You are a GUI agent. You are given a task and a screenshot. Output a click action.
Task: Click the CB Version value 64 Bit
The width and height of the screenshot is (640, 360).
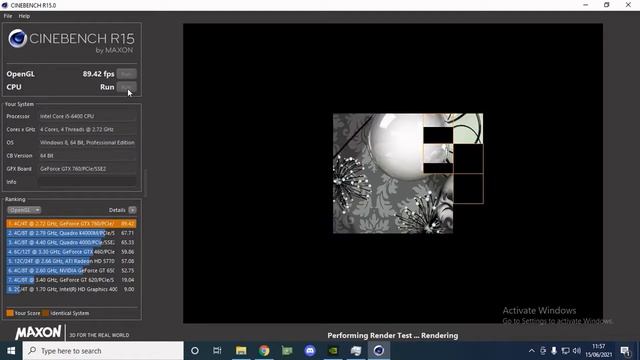(87, 156)
